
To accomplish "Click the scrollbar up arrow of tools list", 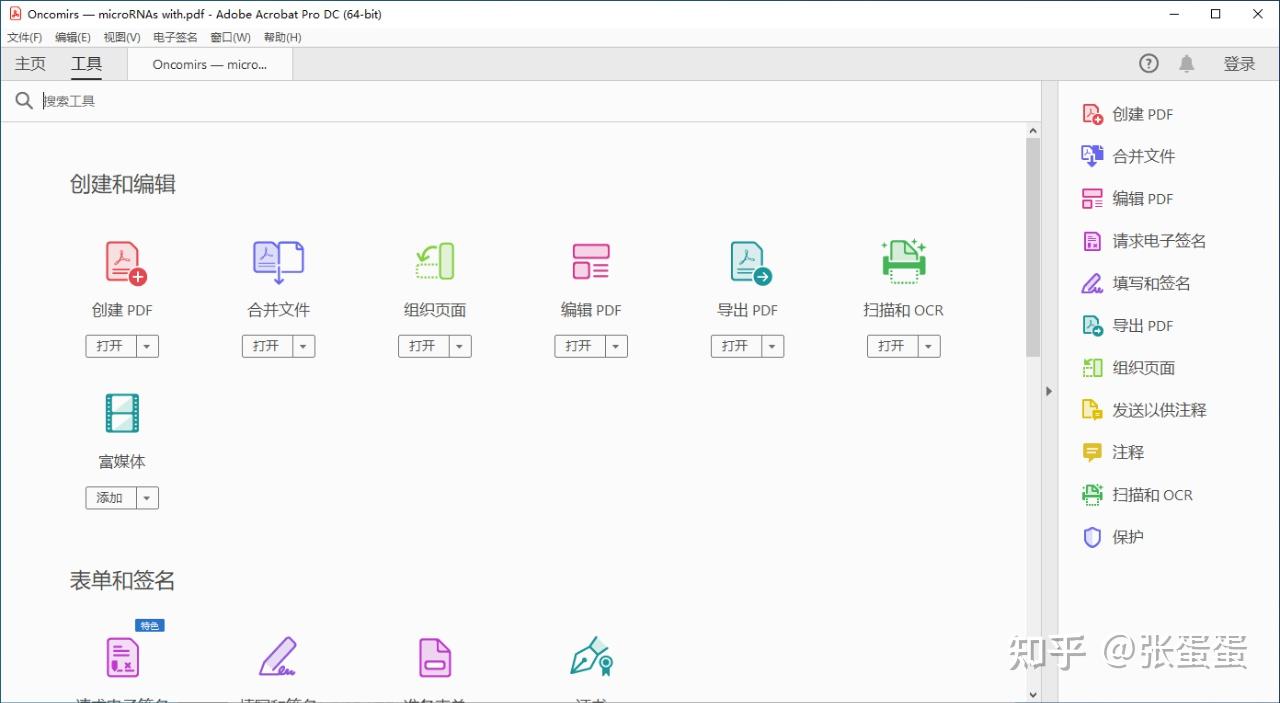I will pyautogui.click(x=1033, y=131).
